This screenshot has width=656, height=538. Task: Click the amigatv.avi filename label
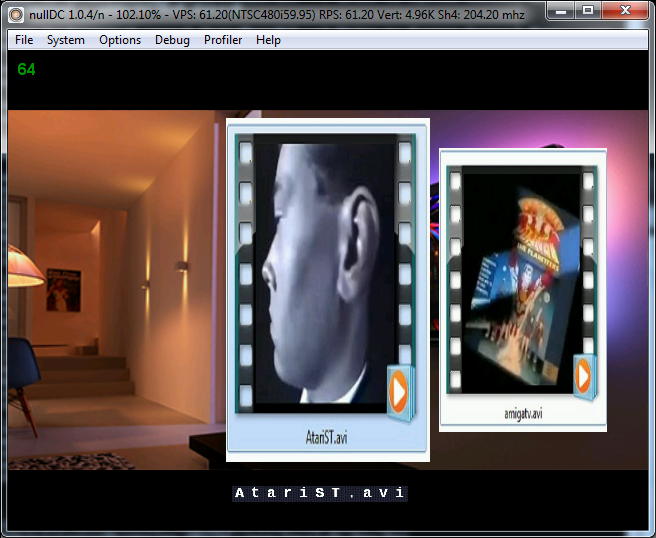523,414
